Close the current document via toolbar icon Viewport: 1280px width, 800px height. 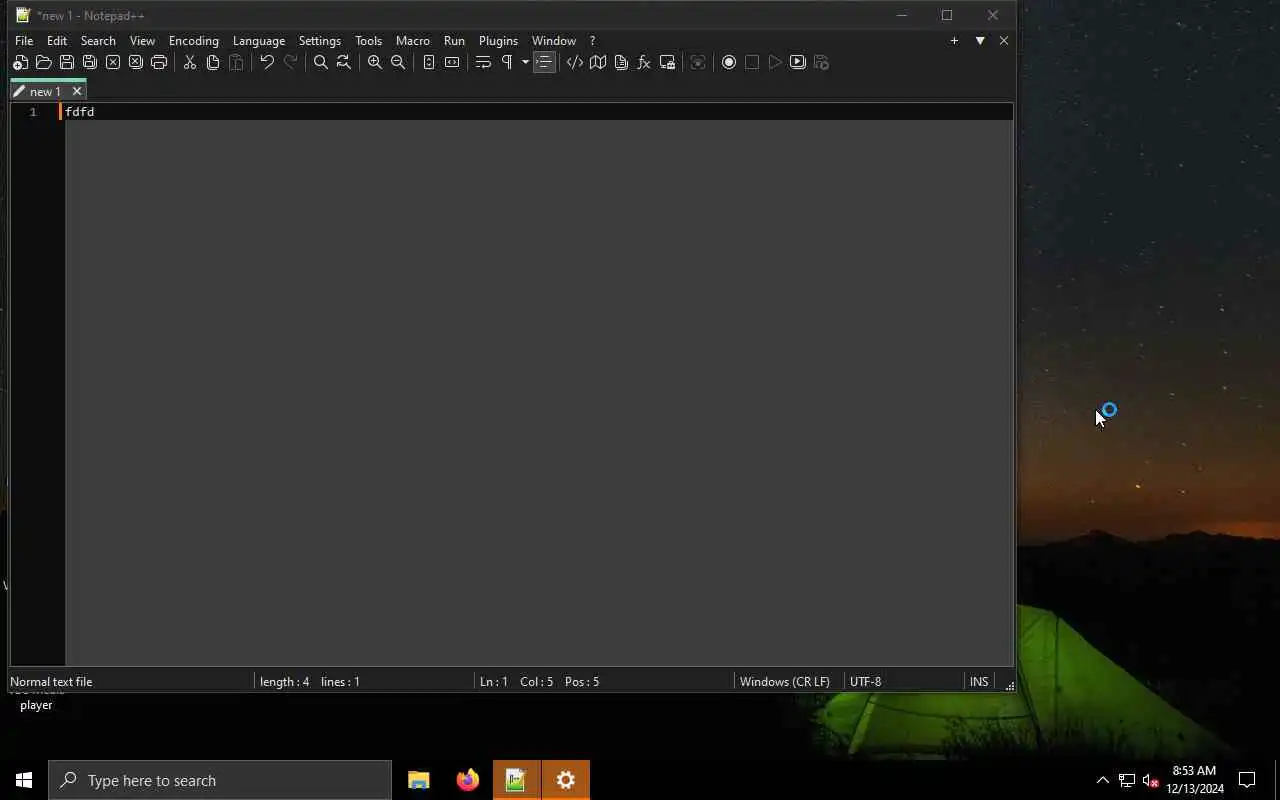(112, 62)
